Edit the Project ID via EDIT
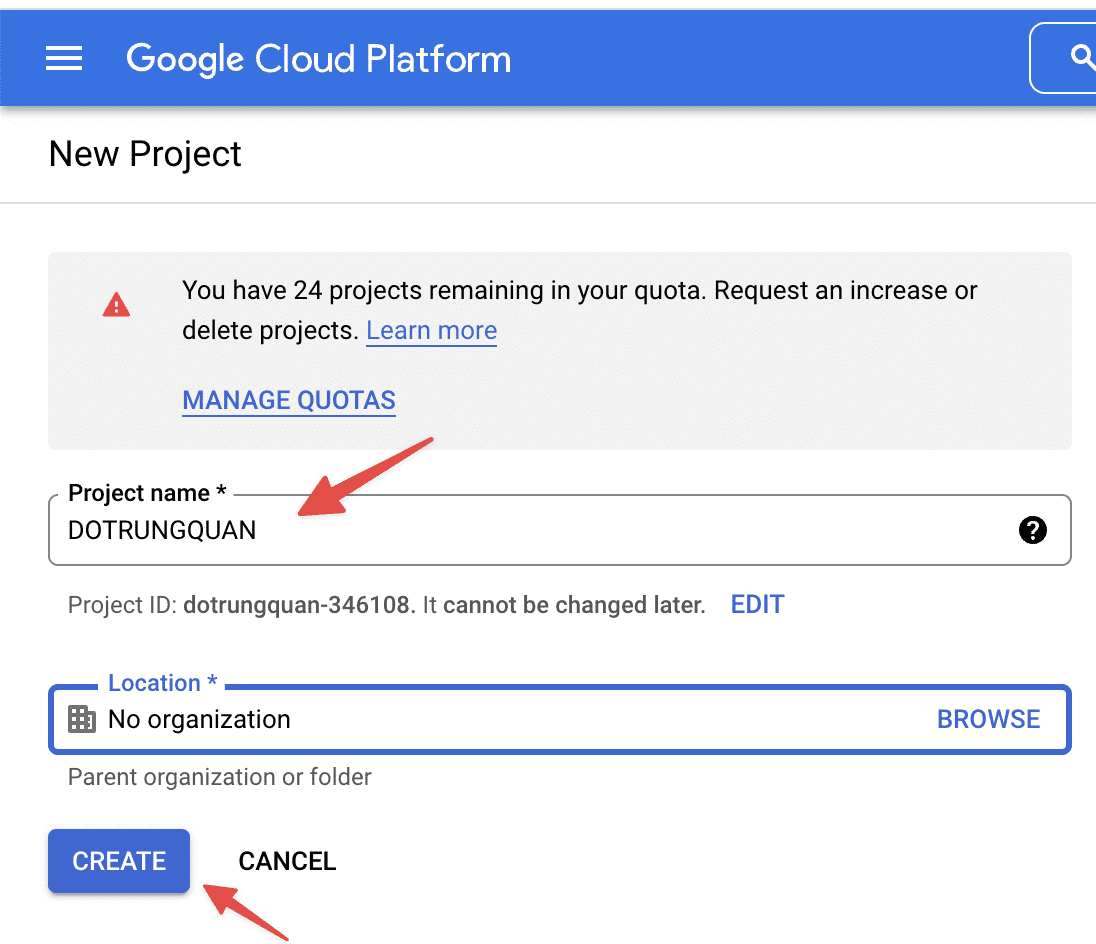Screen dimensions: 1096x944 (757, 604)
